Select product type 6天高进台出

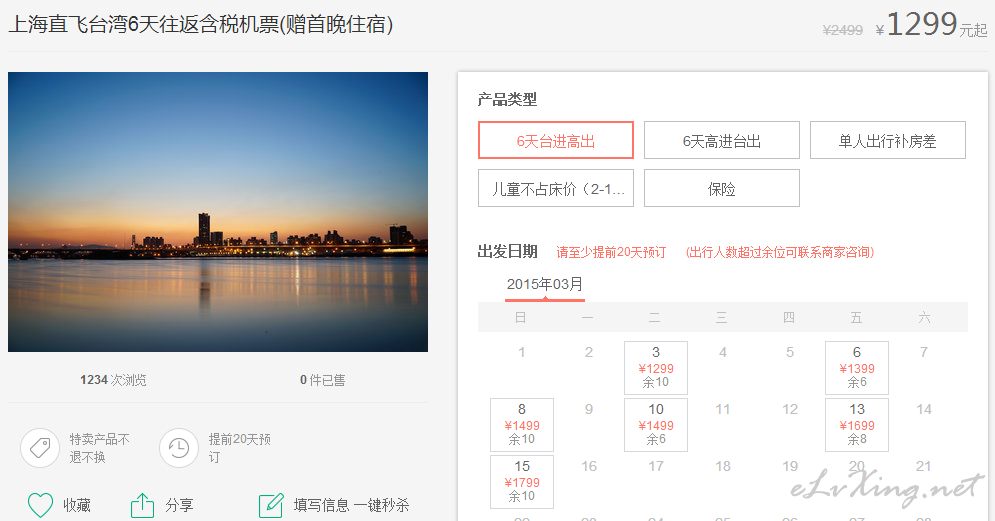tap(722, 140)
